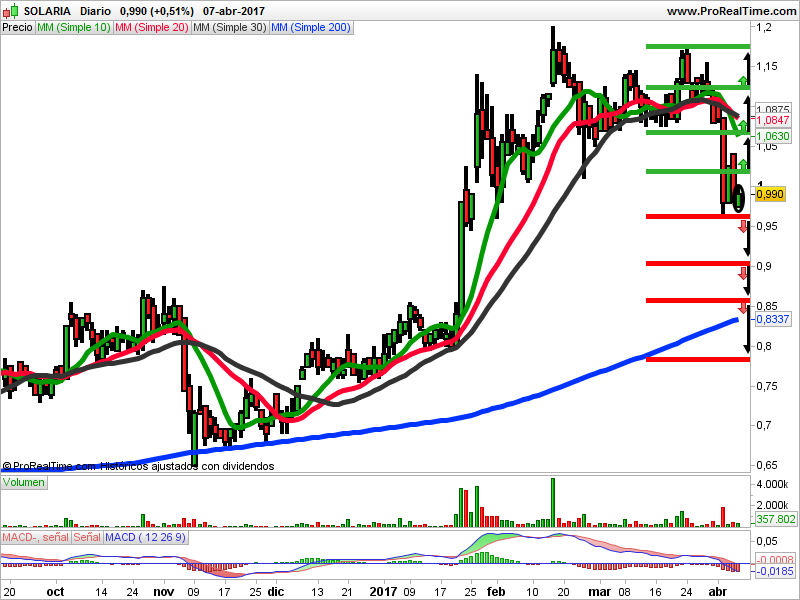The width and height of the screenshot is (800, 600).
Task: Click the SOLARIA ticker name
Action: click(x=47, y=11)
